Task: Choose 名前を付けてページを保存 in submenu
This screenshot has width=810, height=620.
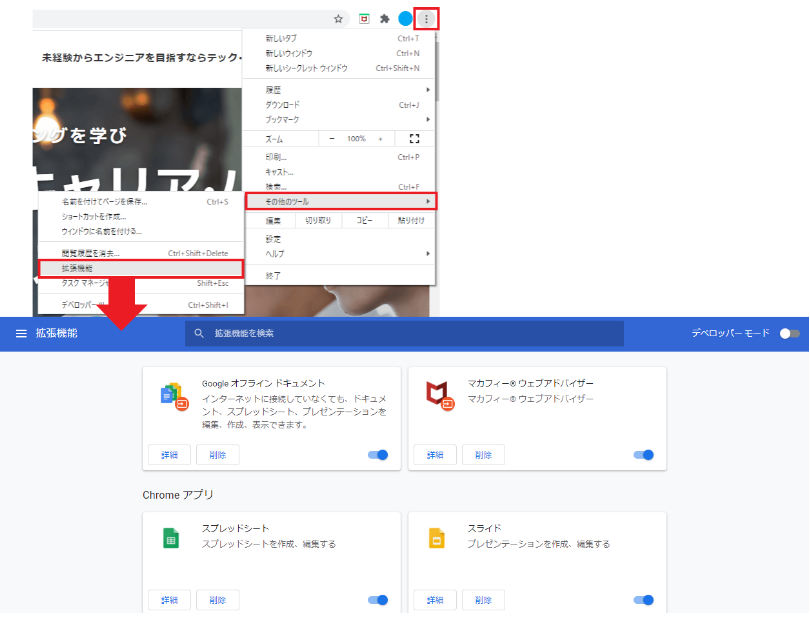Action: pos(141,202)
